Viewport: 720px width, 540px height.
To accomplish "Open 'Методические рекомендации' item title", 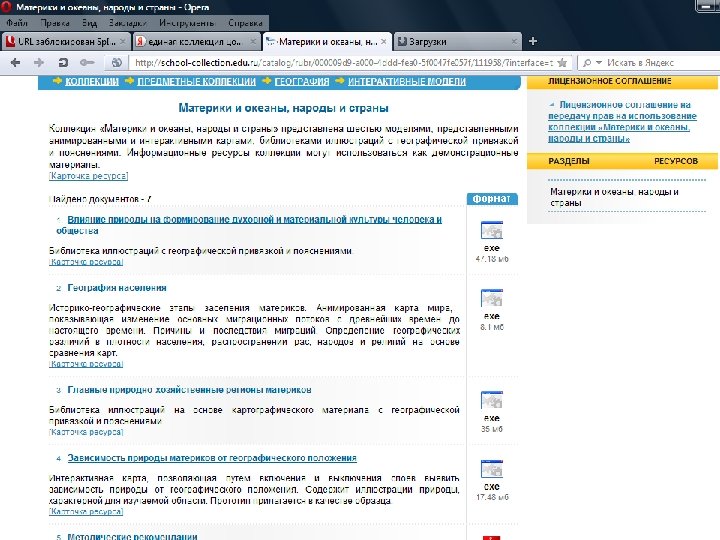I will [132, 536].
